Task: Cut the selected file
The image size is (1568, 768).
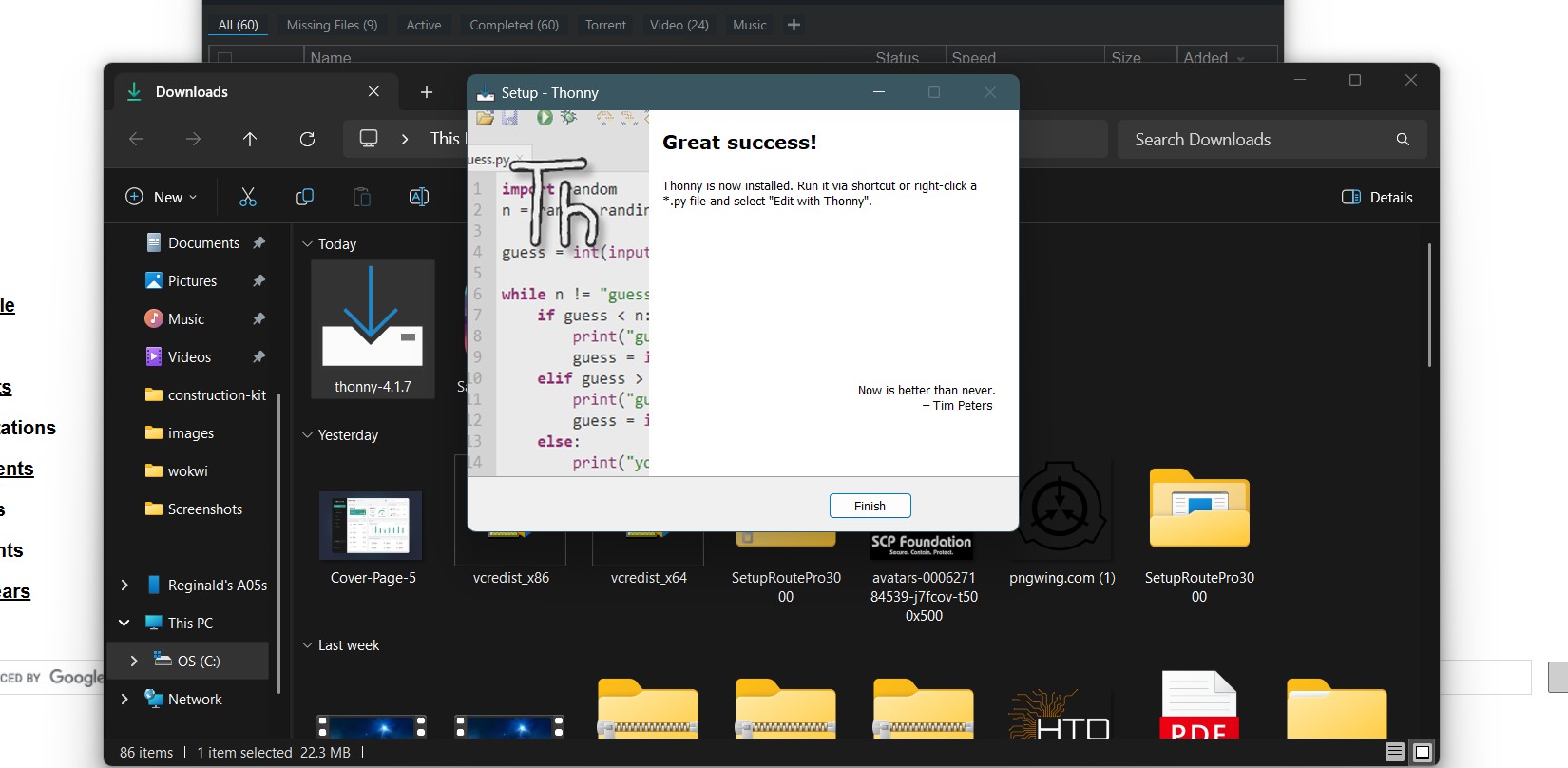Action: (248, 197)
